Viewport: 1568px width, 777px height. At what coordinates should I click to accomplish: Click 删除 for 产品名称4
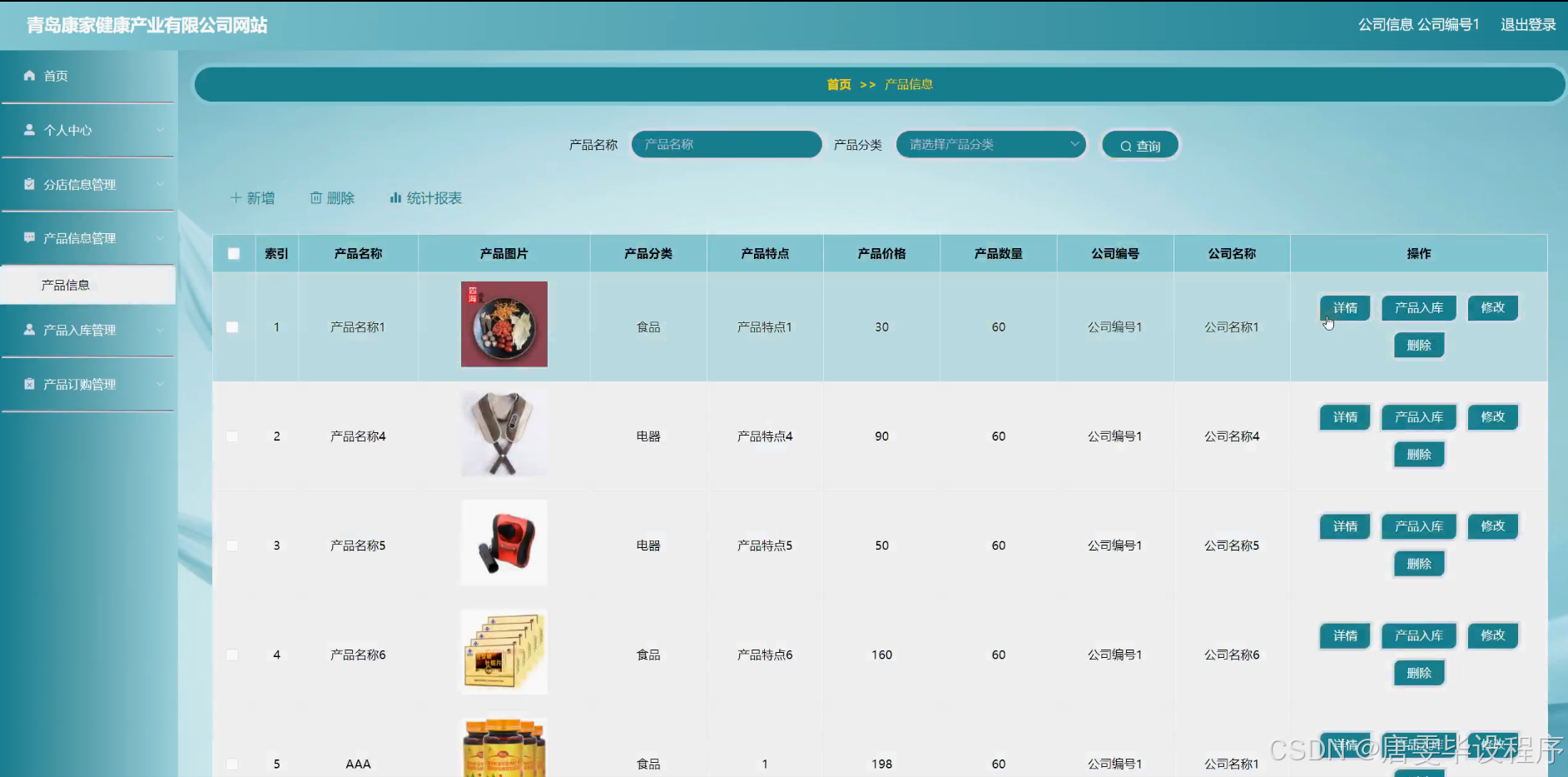click(x=1419, y=455)
